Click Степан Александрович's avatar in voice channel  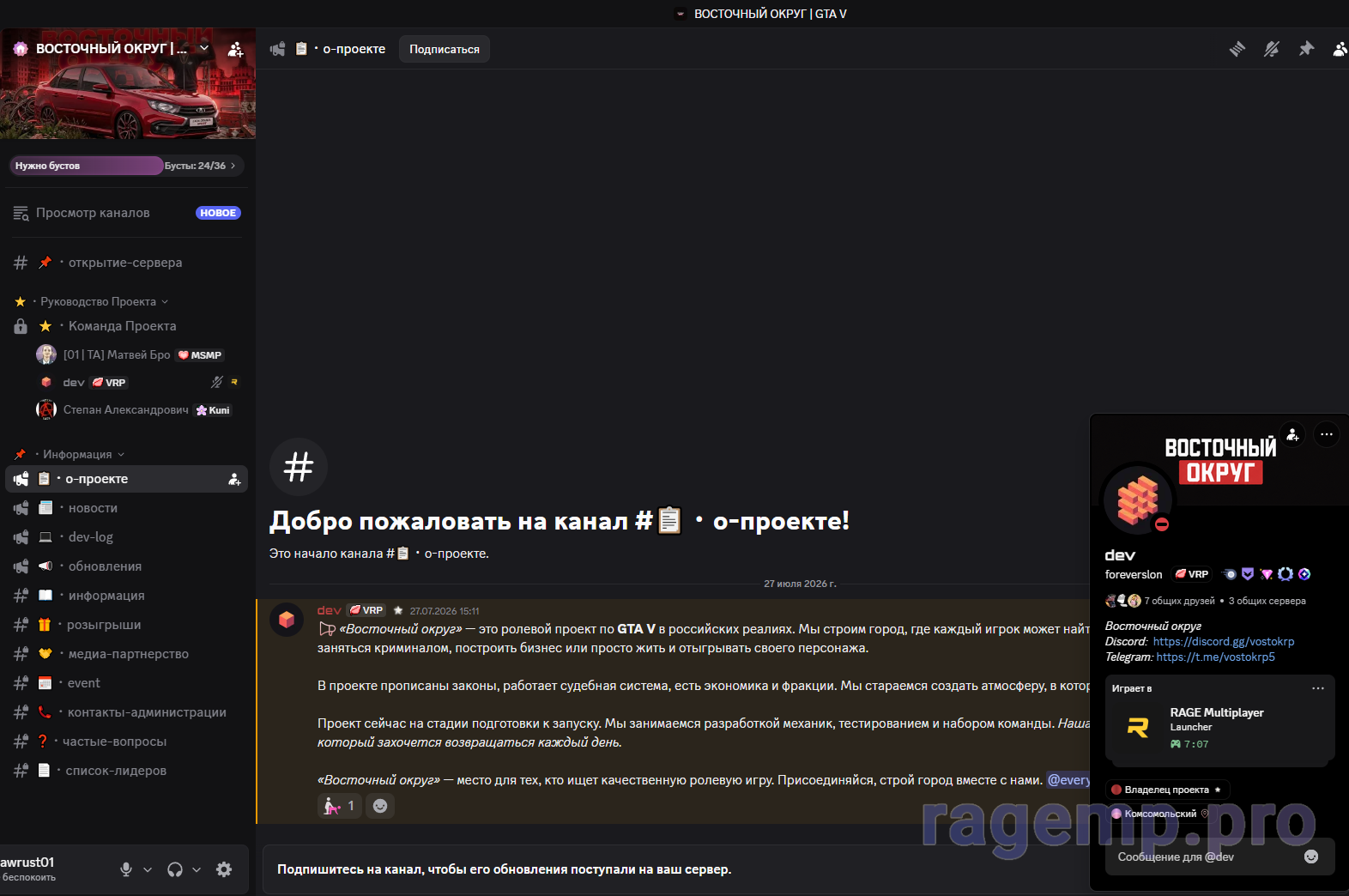tap(46, 409)
